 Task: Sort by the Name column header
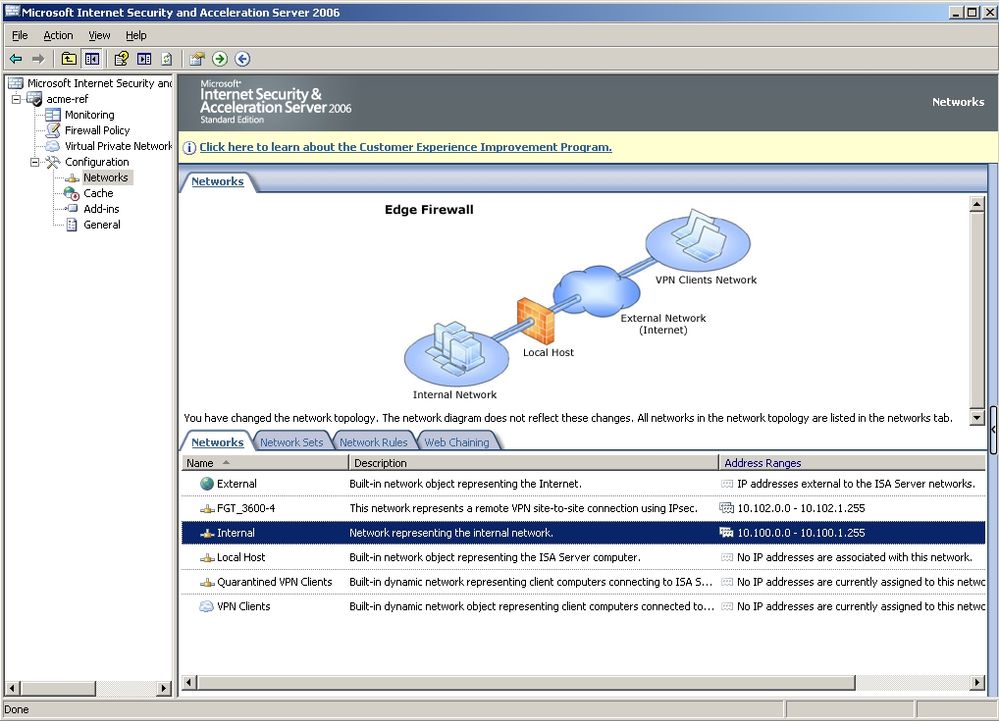pos(264,463)
